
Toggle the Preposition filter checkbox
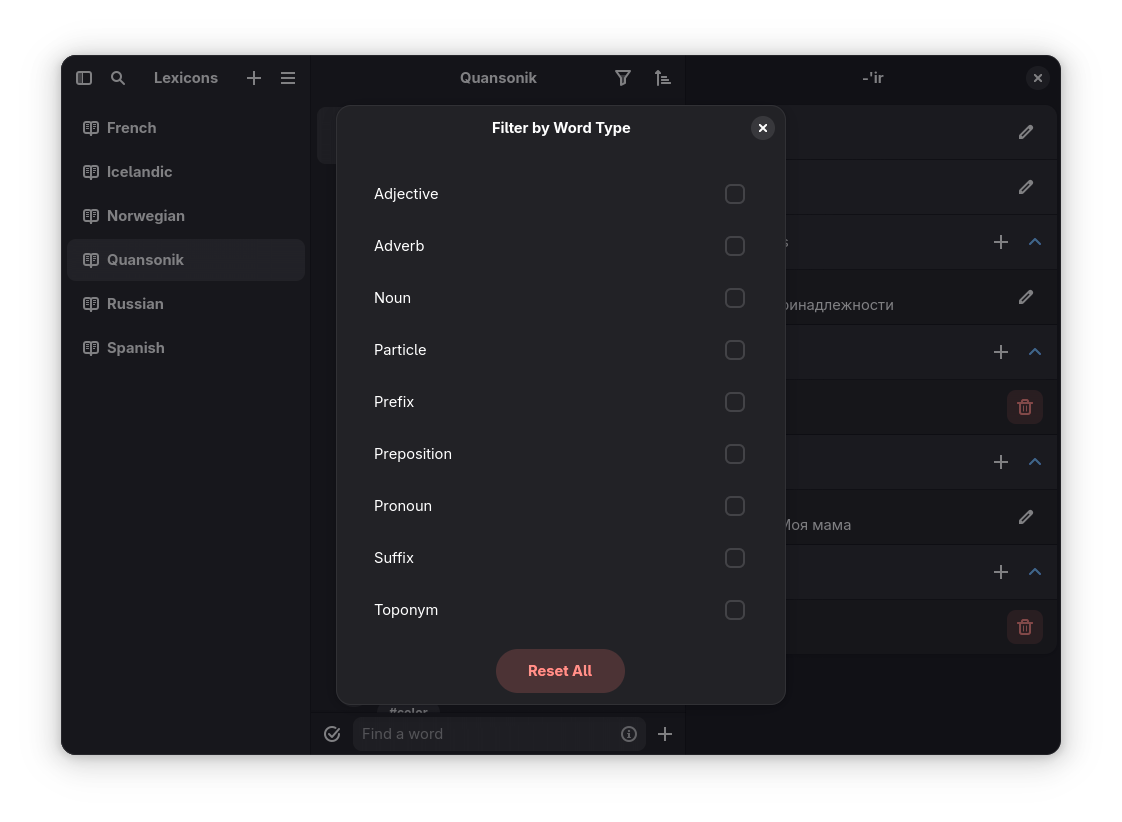(x=735, y=454)
